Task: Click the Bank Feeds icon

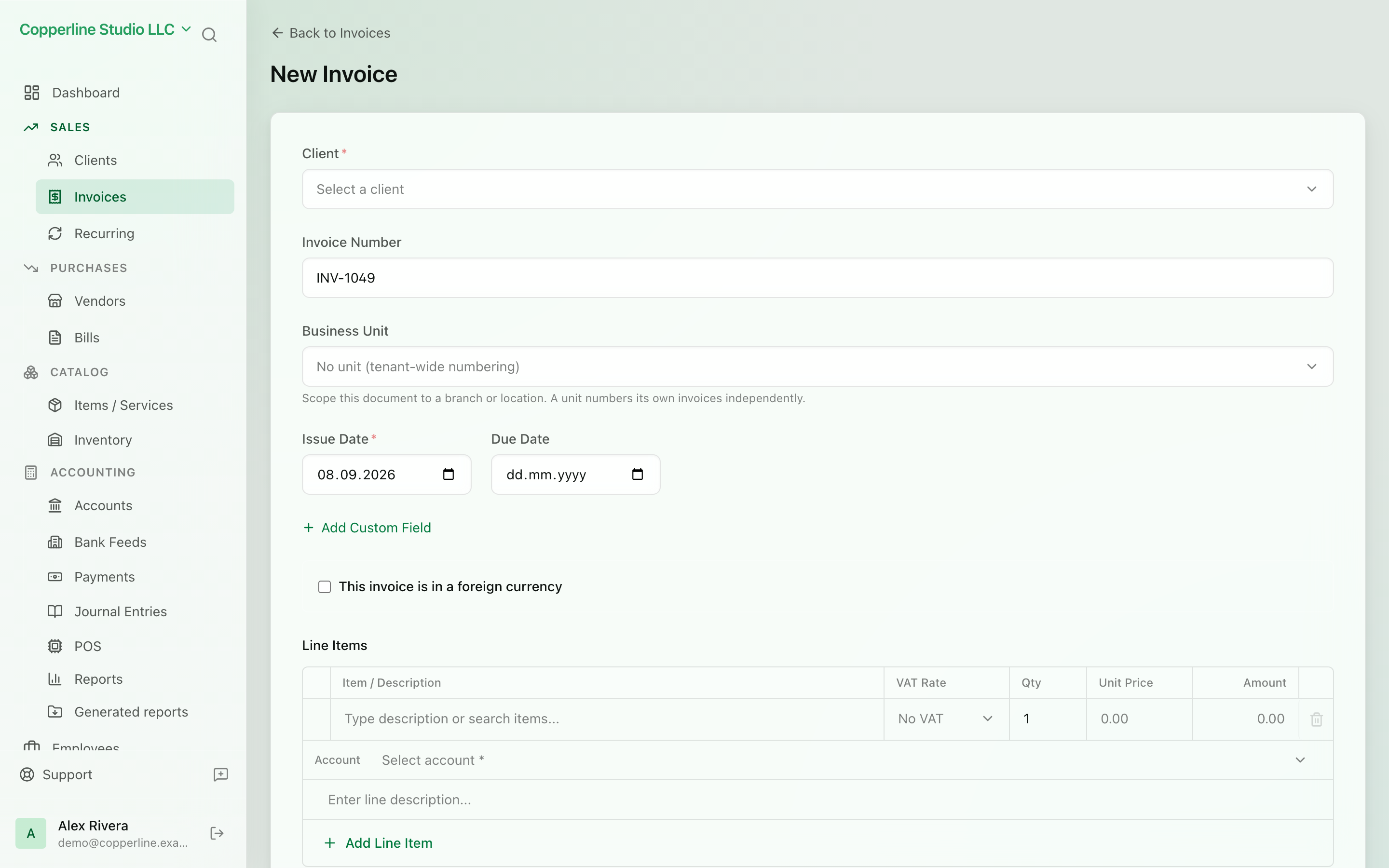Action: pos(55,542)
